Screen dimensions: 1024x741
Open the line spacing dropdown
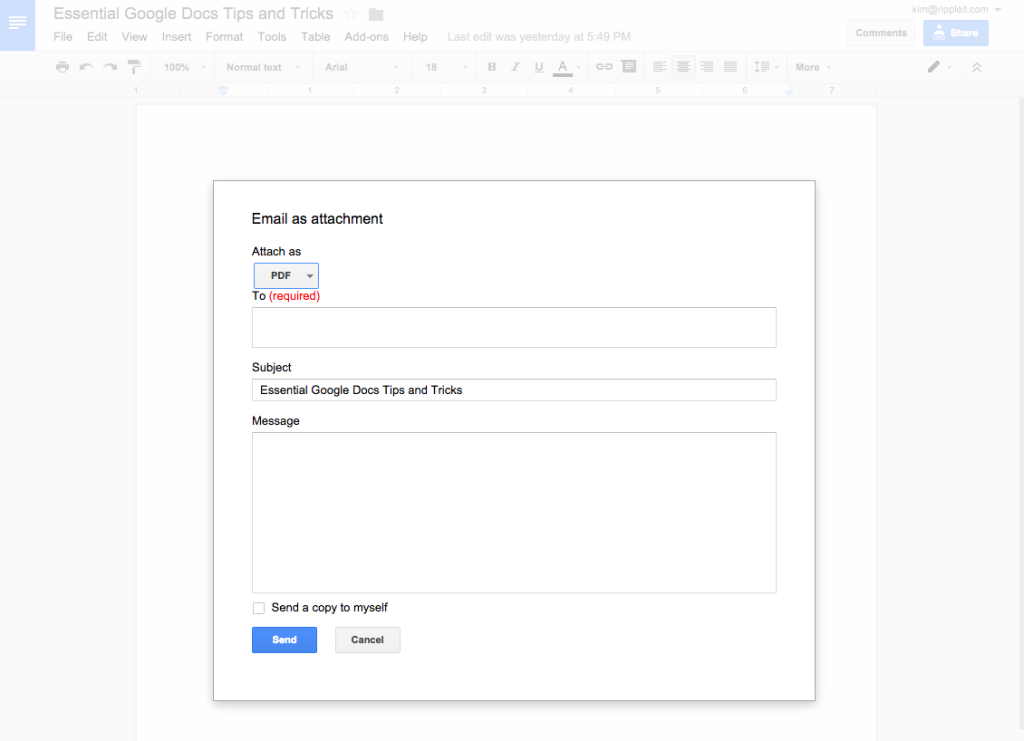point(764,66)
